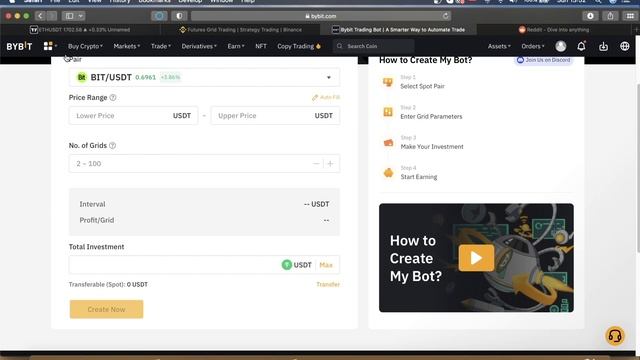This screenshot has width=640, height=360.
Task: Click the Auto Fill pencil link
Action: pos(326,98)
